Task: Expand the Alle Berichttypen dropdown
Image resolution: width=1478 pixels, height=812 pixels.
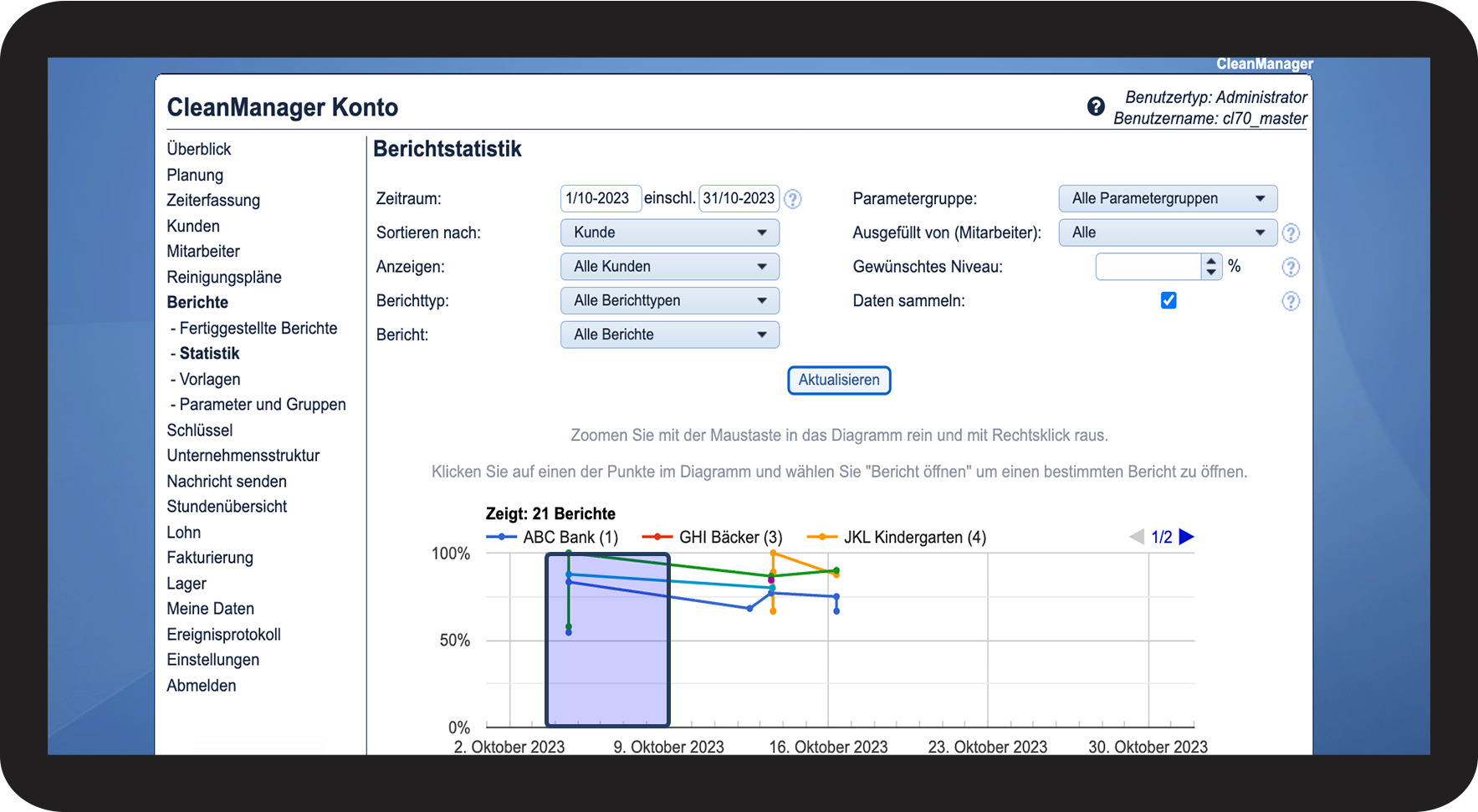Action: tap(669, 300)
